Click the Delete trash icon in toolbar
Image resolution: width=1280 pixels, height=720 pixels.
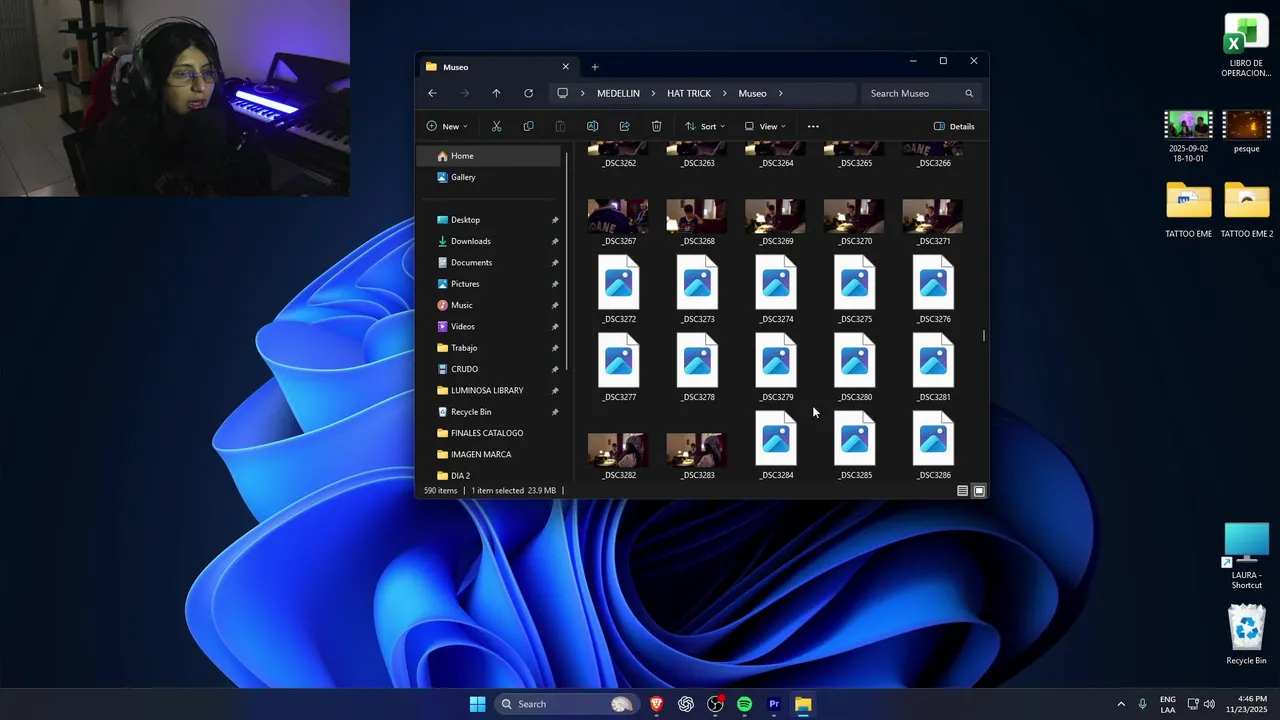click(x=656, y=126)
